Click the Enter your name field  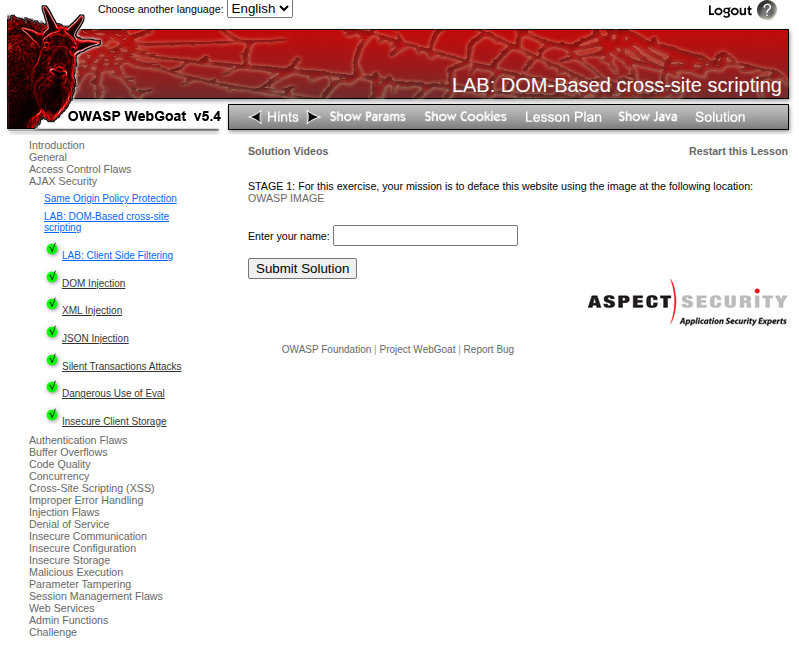pos(425,235)
